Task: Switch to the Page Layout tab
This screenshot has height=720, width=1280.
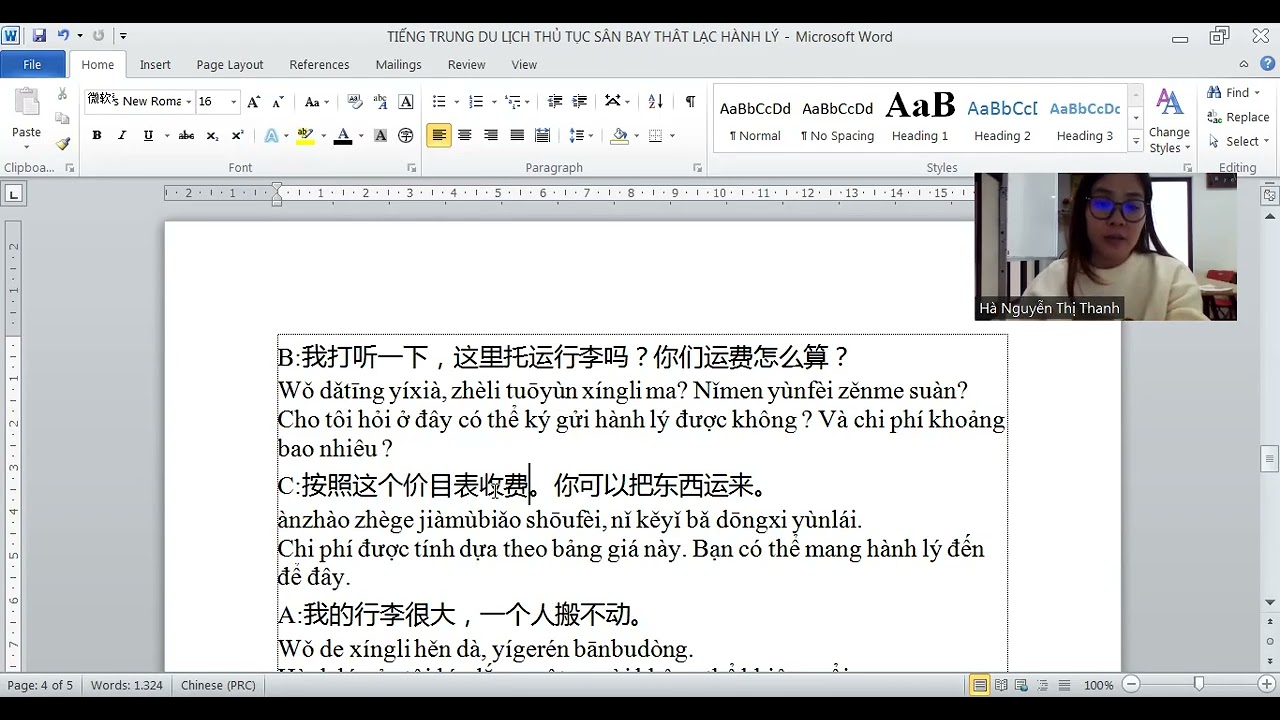Action: pos(230,64)
